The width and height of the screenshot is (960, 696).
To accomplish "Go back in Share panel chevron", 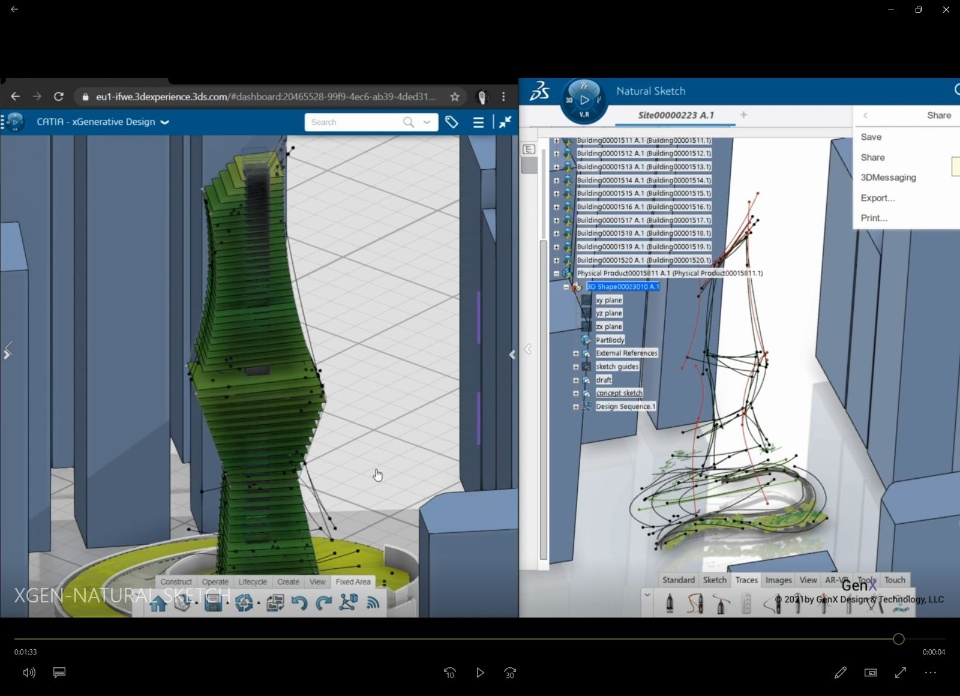I will pyautogui.click(x=865, y=115).
